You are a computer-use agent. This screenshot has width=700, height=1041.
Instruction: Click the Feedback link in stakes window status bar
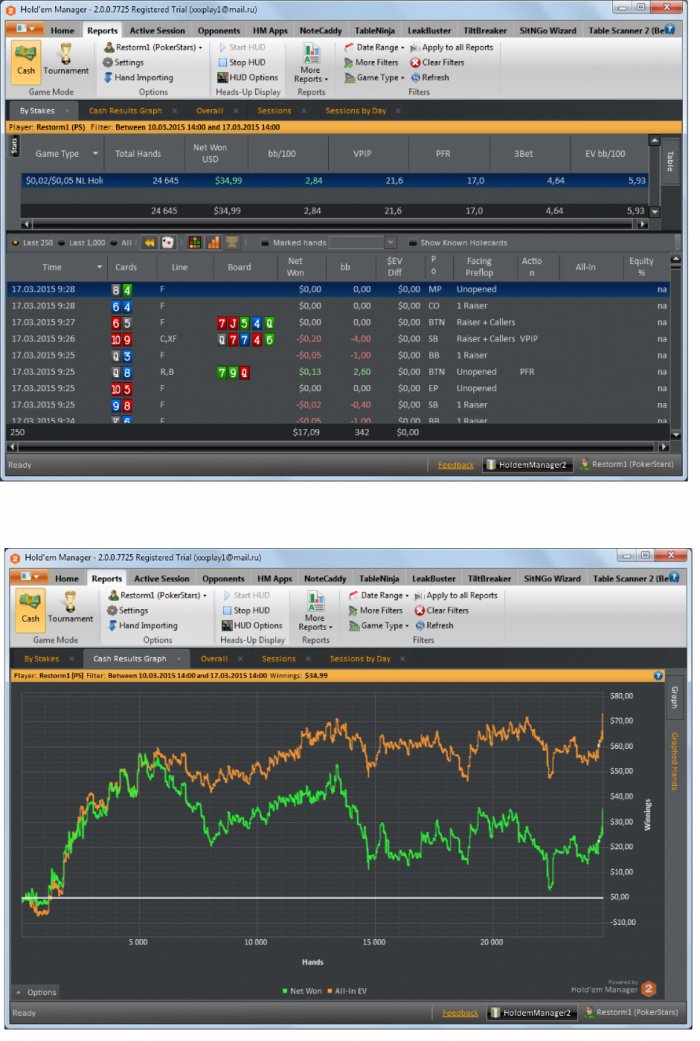(x=456, y=465)
